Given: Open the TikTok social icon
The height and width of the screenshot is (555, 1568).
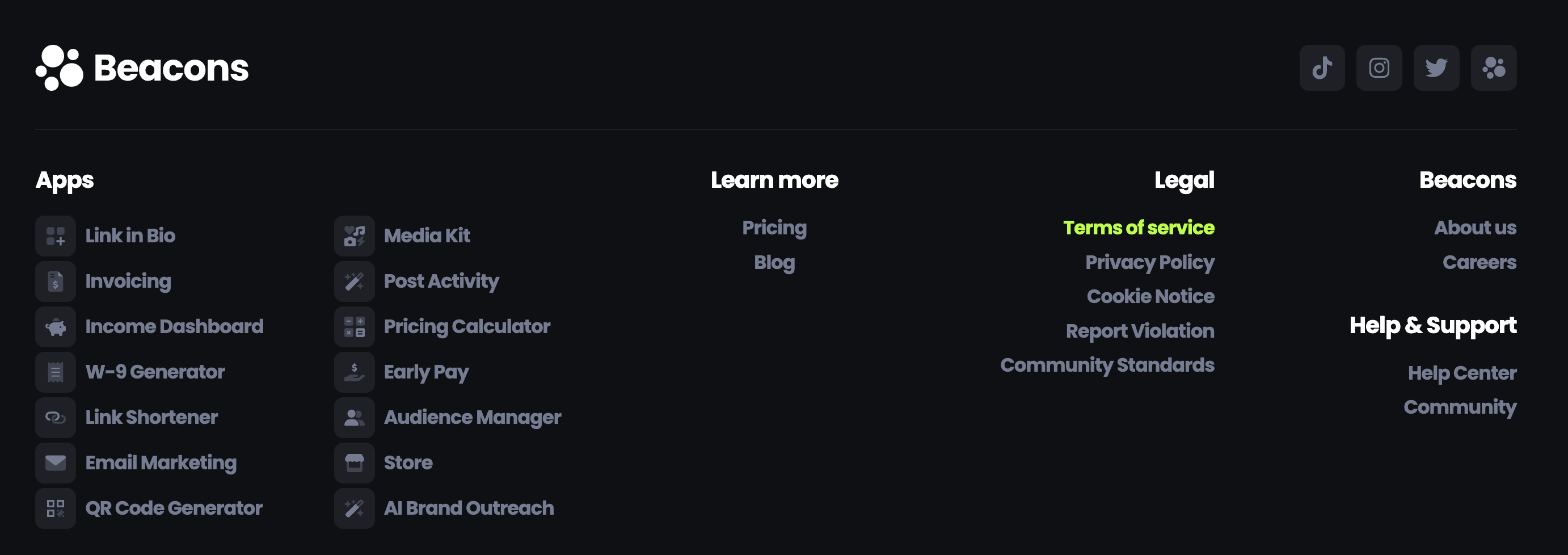Looking at the screenshot, I should tap(1322, 68).
